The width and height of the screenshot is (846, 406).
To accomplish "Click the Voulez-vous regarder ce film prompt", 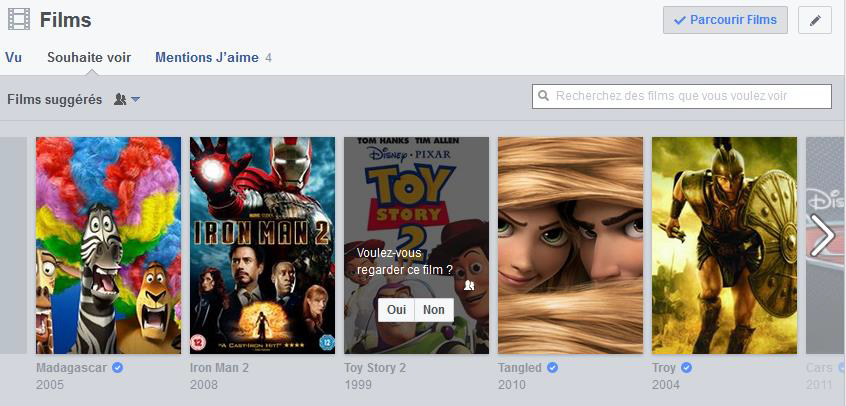I will [x=405, y=261].
